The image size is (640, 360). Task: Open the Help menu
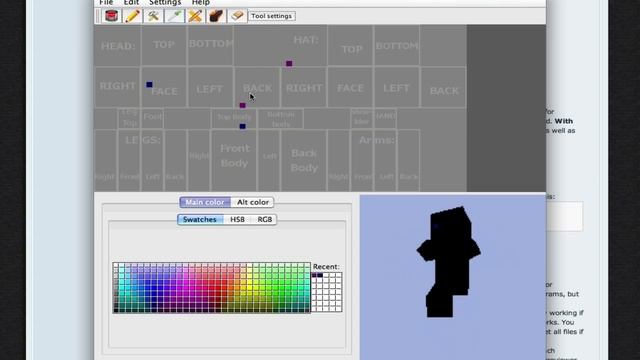(x=201, y=2)
